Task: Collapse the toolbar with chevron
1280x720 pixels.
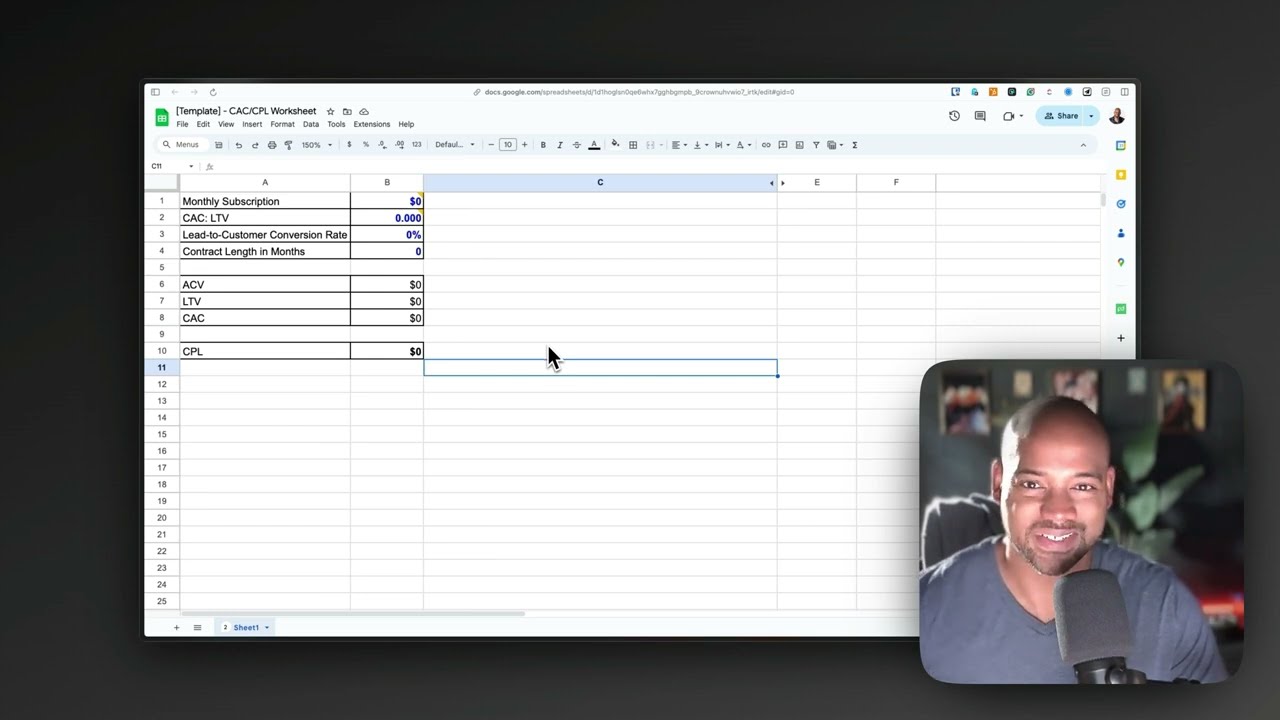Action: pos(1083,145)
